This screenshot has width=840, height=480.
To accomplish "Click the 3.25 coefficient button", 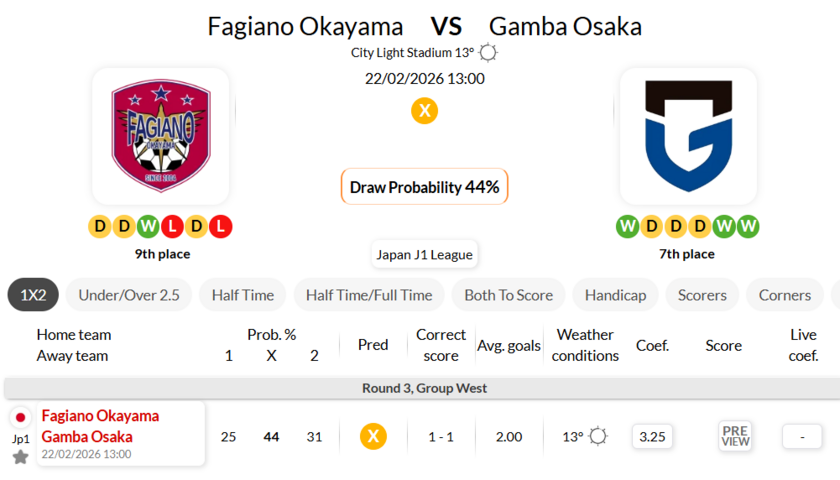I will pos(653,436).
